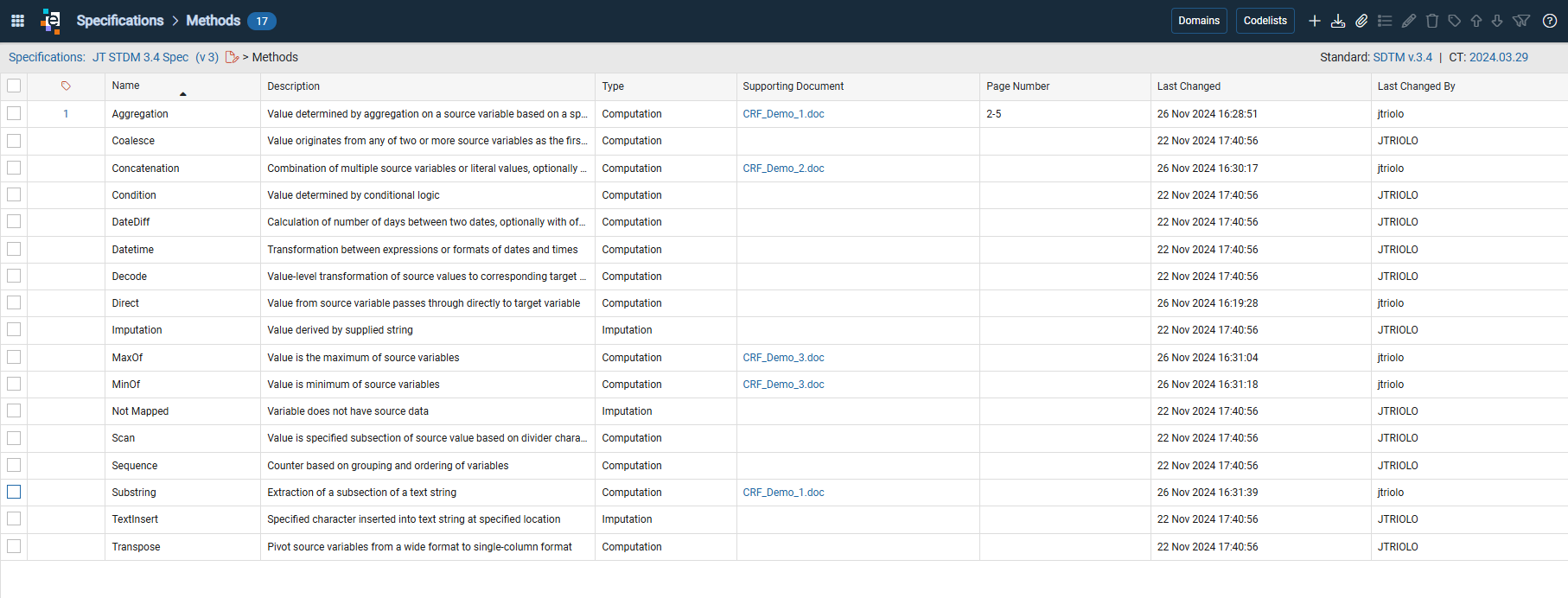Image resolution: width=1568 pixels, height=598 pixels.
Task: Select the Imputation method name cell
Action: coord(137,330)
